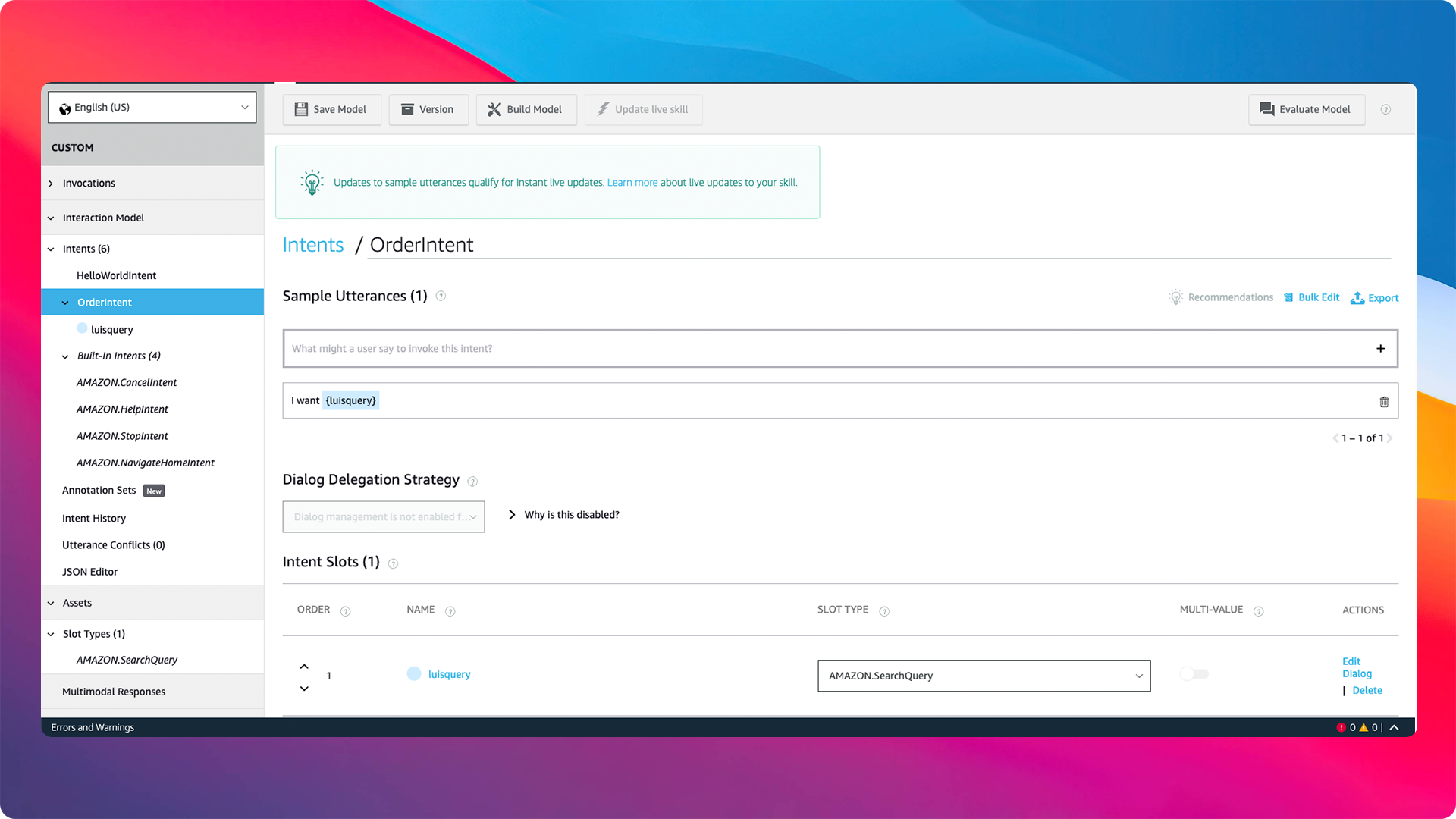This screenshot has height=819, width=1456.
Task: Enable Multi-Value for the luisquery slot
Action: click(1194, 673)
